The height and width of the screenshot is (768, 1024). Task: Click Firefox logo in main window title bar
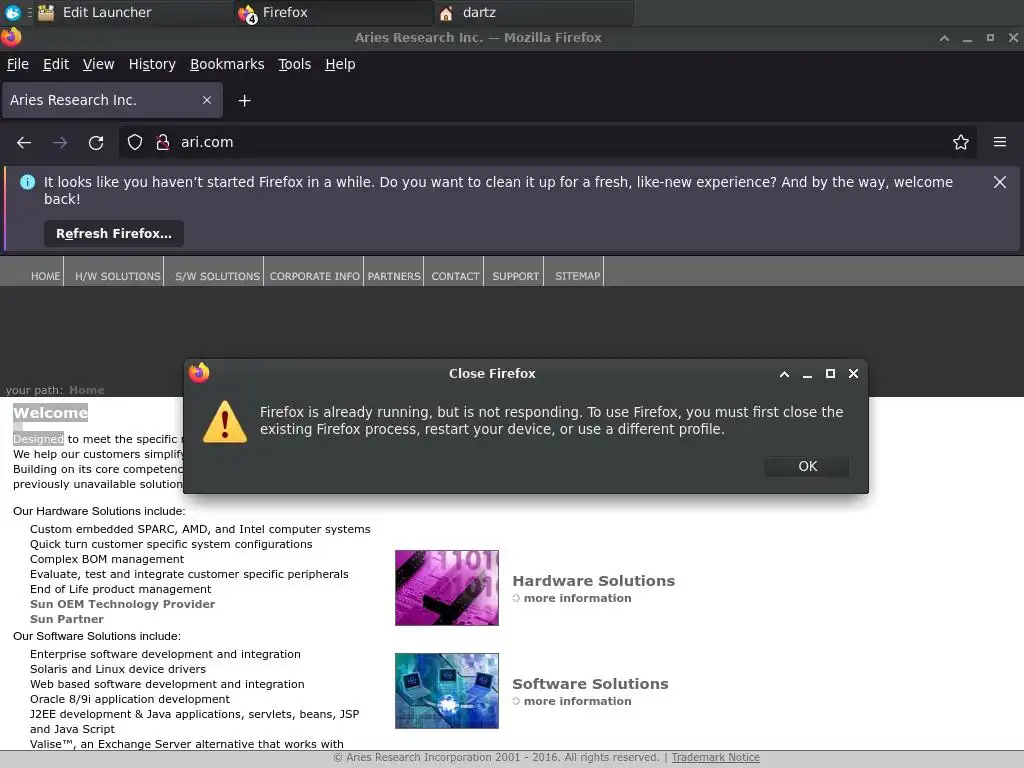pyautogui.click(x=11, y=37)
